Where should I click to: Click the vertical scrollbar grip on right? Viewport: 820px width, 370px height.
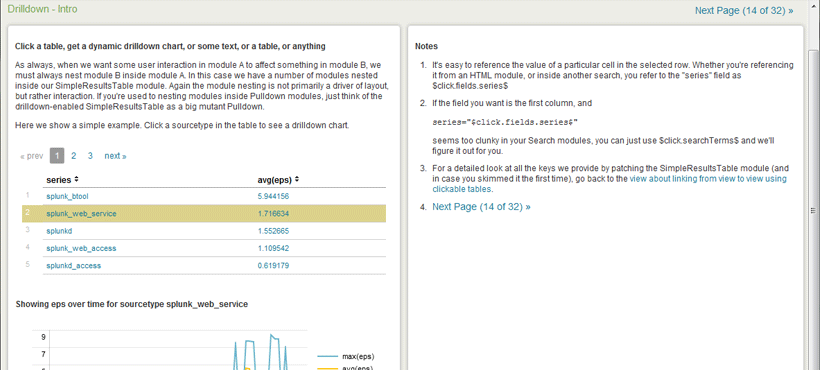coord(813,211)
